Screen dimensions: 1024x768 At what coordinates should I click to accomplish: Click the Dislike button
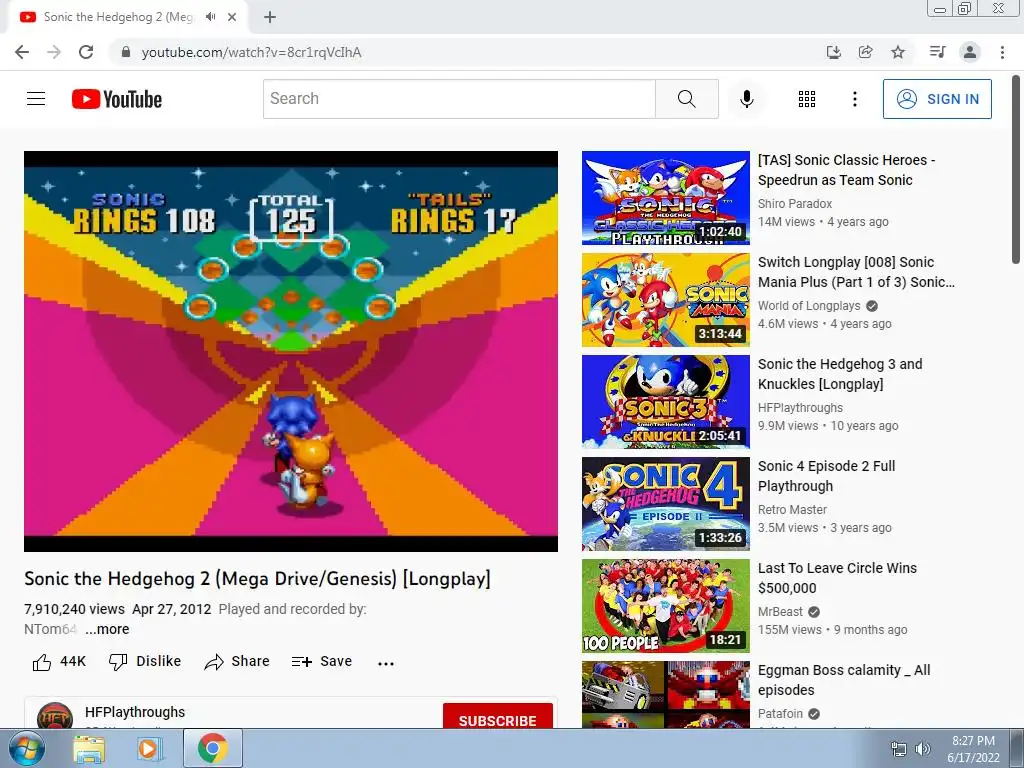tap(145, 662)
